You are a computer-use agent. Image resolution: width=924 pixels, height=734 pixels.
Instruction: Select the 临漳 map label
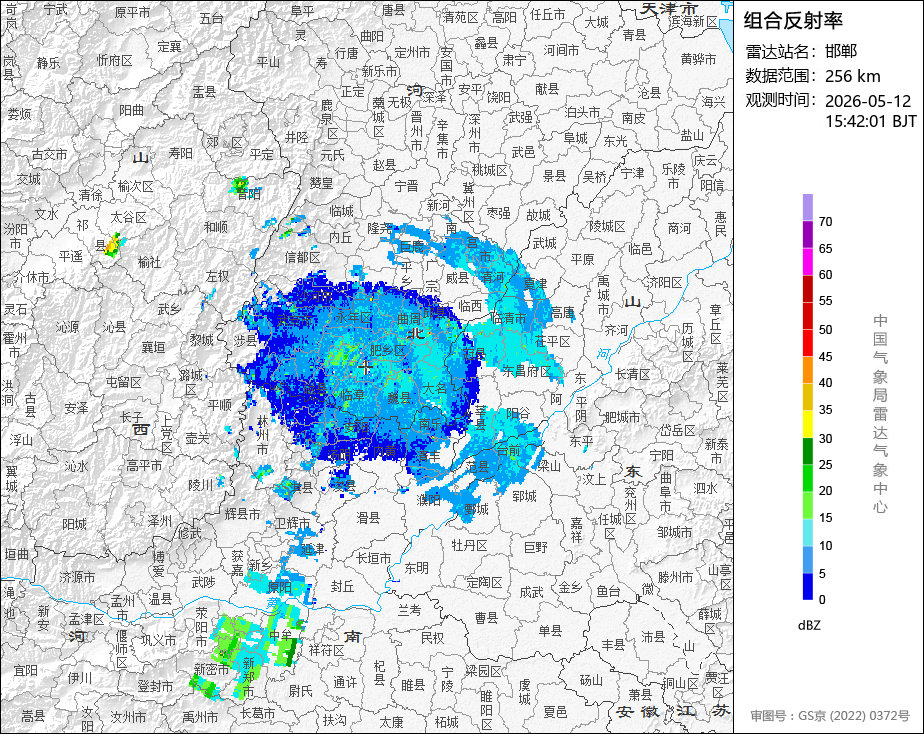pos(352,396)
